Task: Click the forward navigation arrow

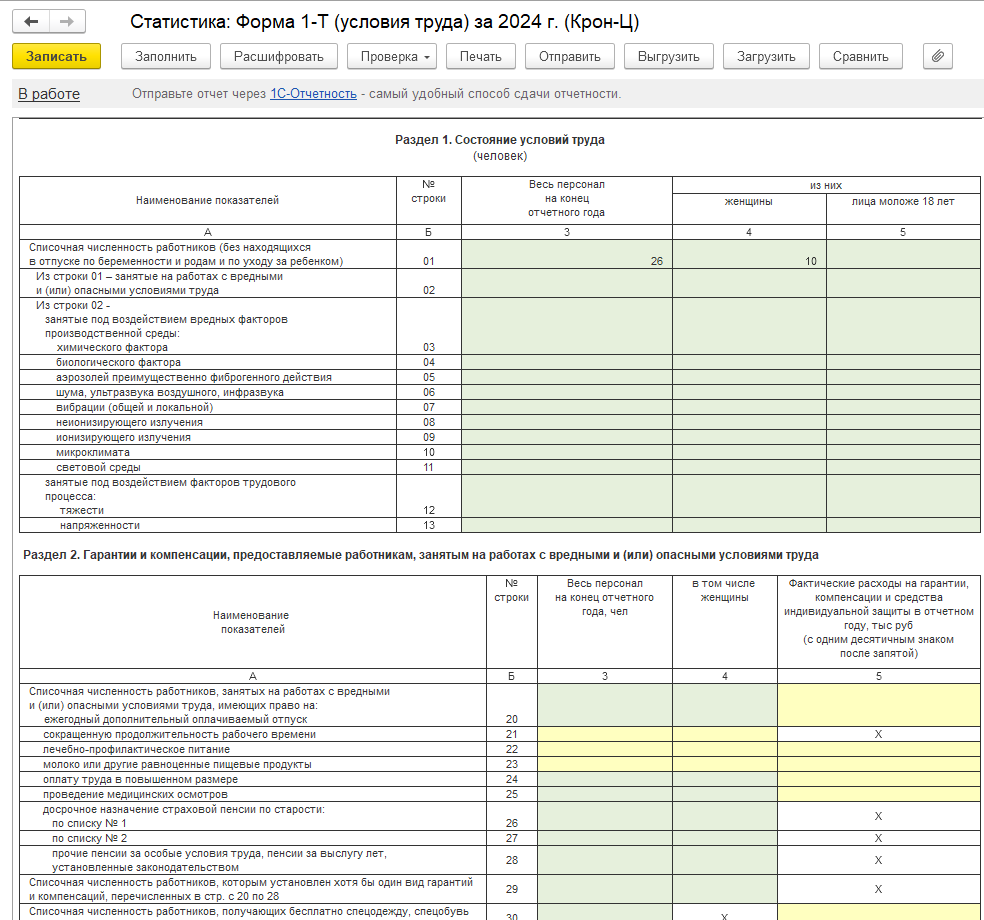Action: tap(66, 22)
